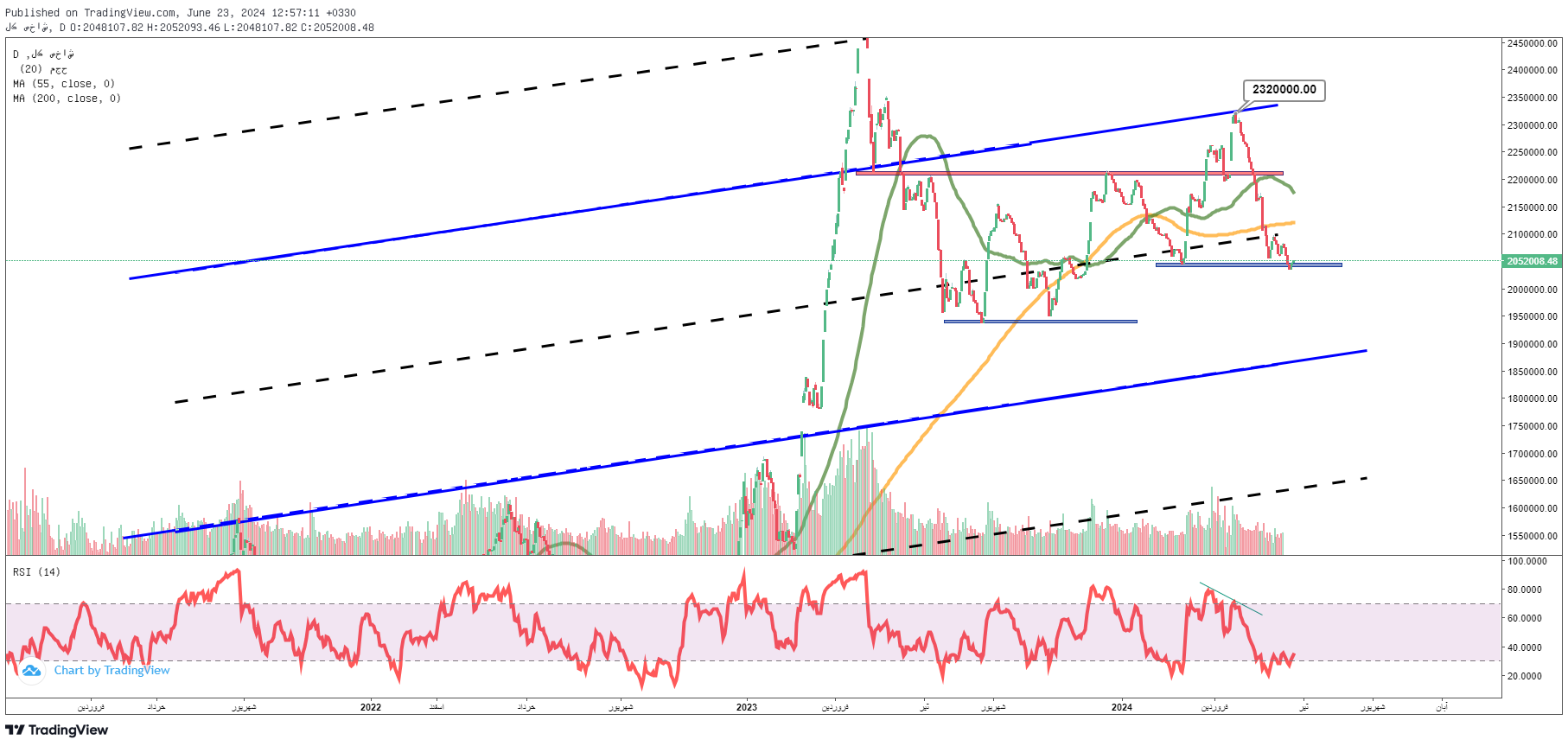Click the 2022 label on the time axis
Screen dimensions: 1568x746
[371, 707]
